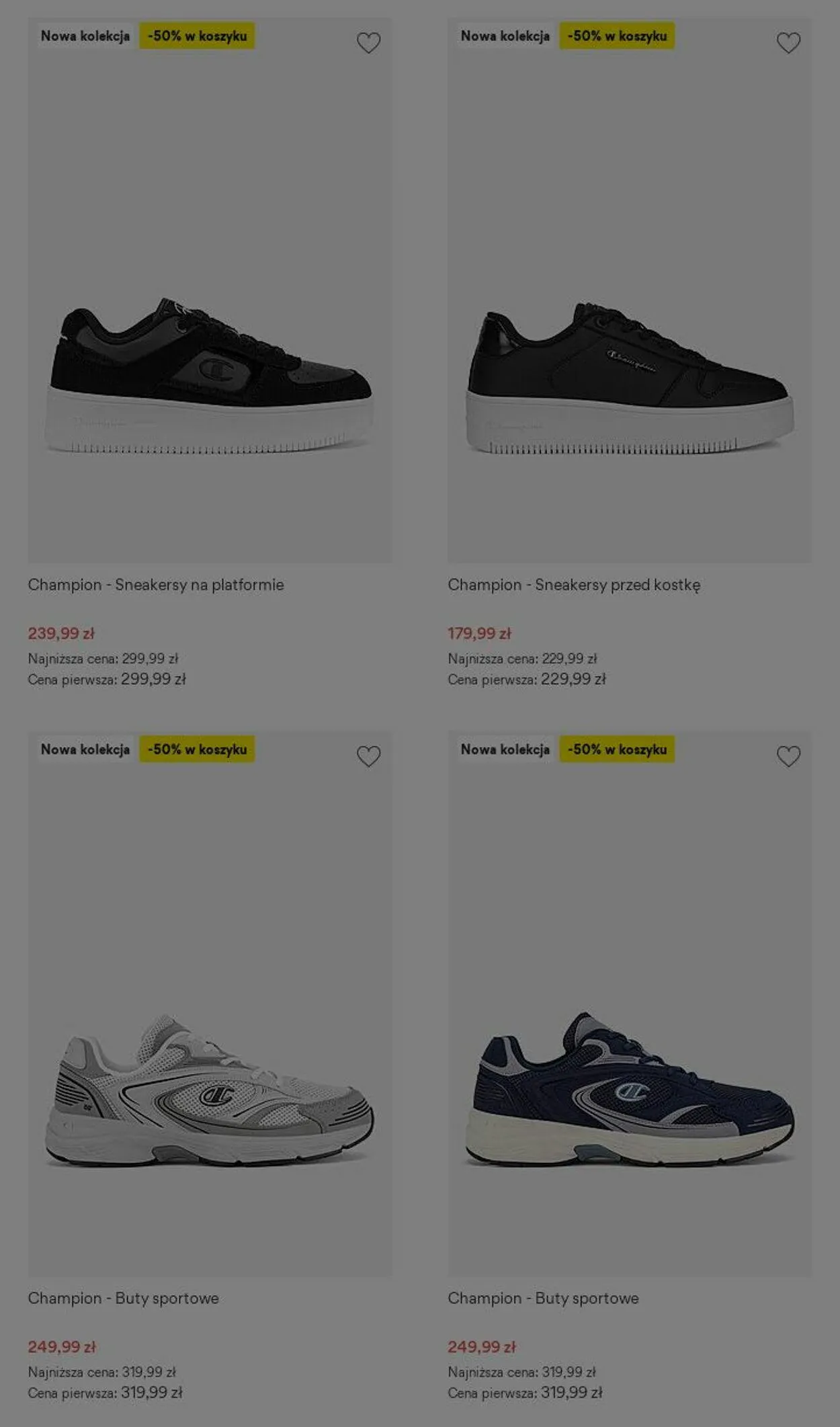Click the 249,99 zł price under the grey shoes
Screen dimensions: 840x1427
tap(62, 1346)
